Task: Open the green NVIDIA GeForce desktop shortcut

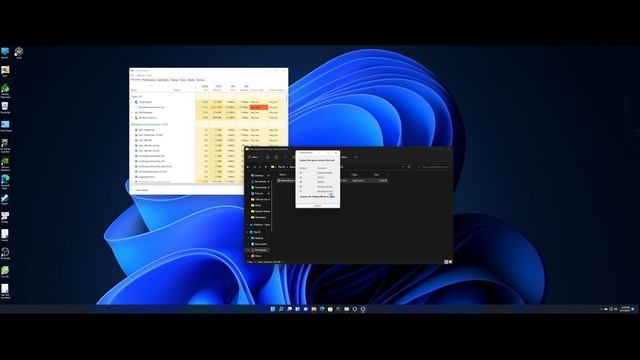Action: click(5, 163)
